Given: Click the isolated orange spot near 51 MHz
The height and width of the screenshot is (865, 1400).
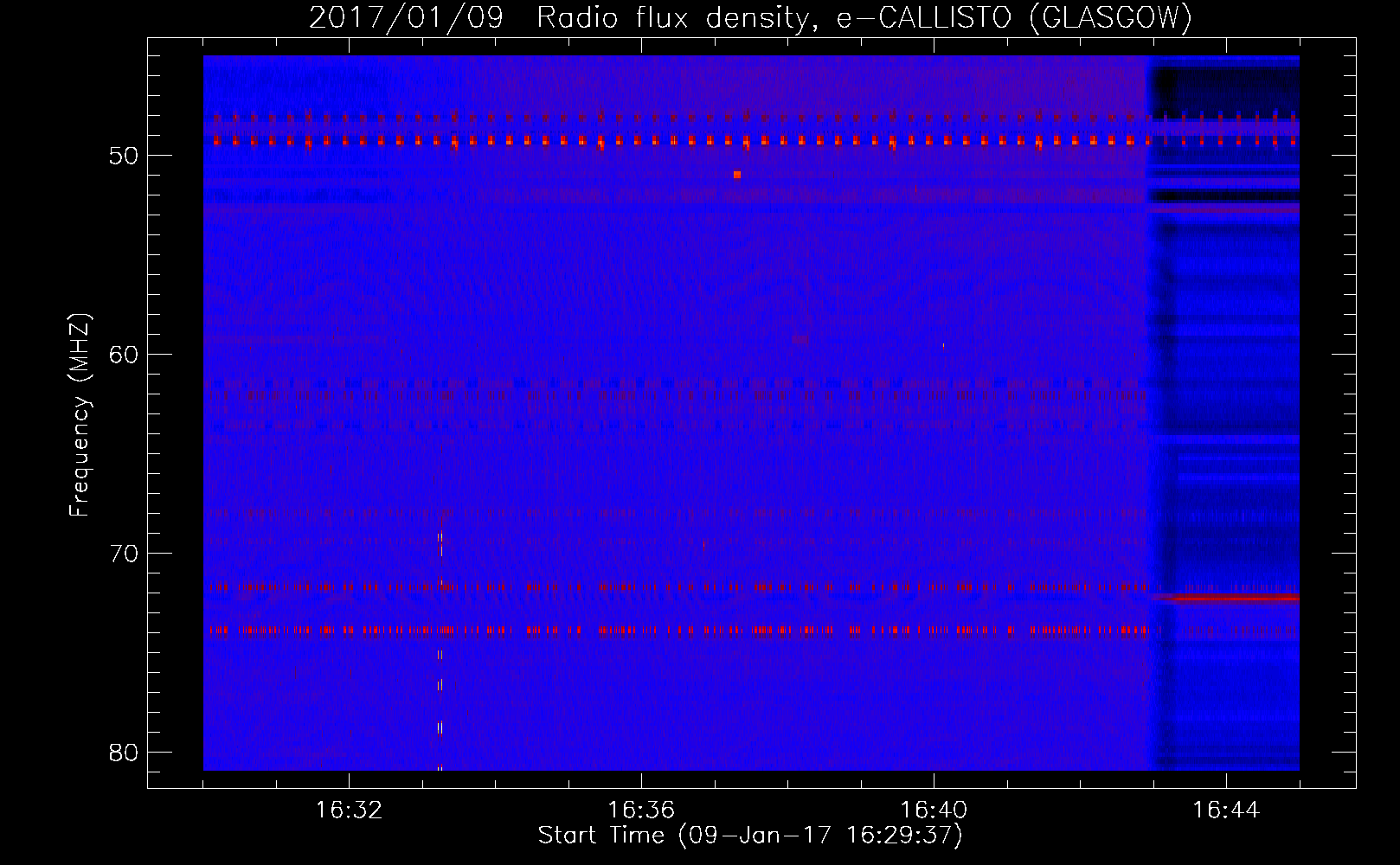Looking at the screenshot, I should 737,175.
